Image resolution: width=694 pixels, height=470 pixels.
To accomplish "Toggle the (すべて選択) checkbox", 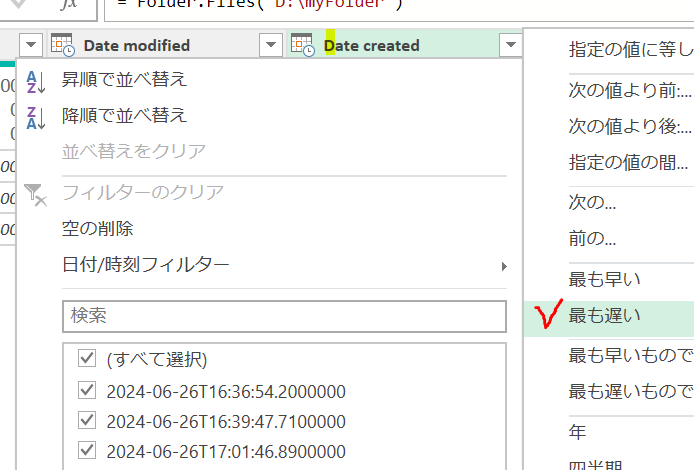I will (86, 358).
